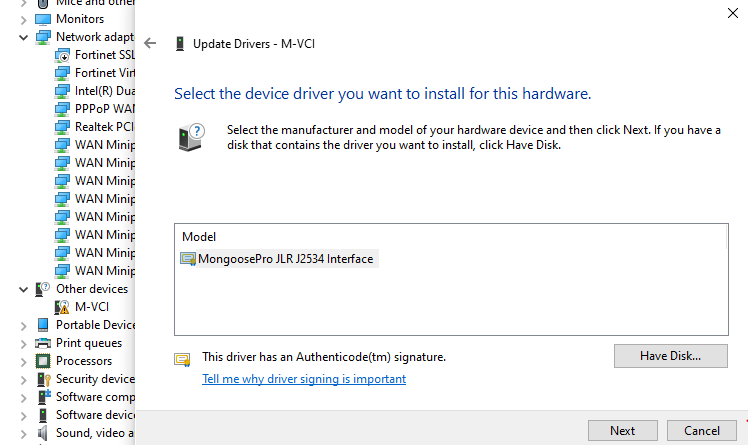Click the Authenticode signature certificate icon
This screenshot has height=445, width=748.
[x=182, y=360]
